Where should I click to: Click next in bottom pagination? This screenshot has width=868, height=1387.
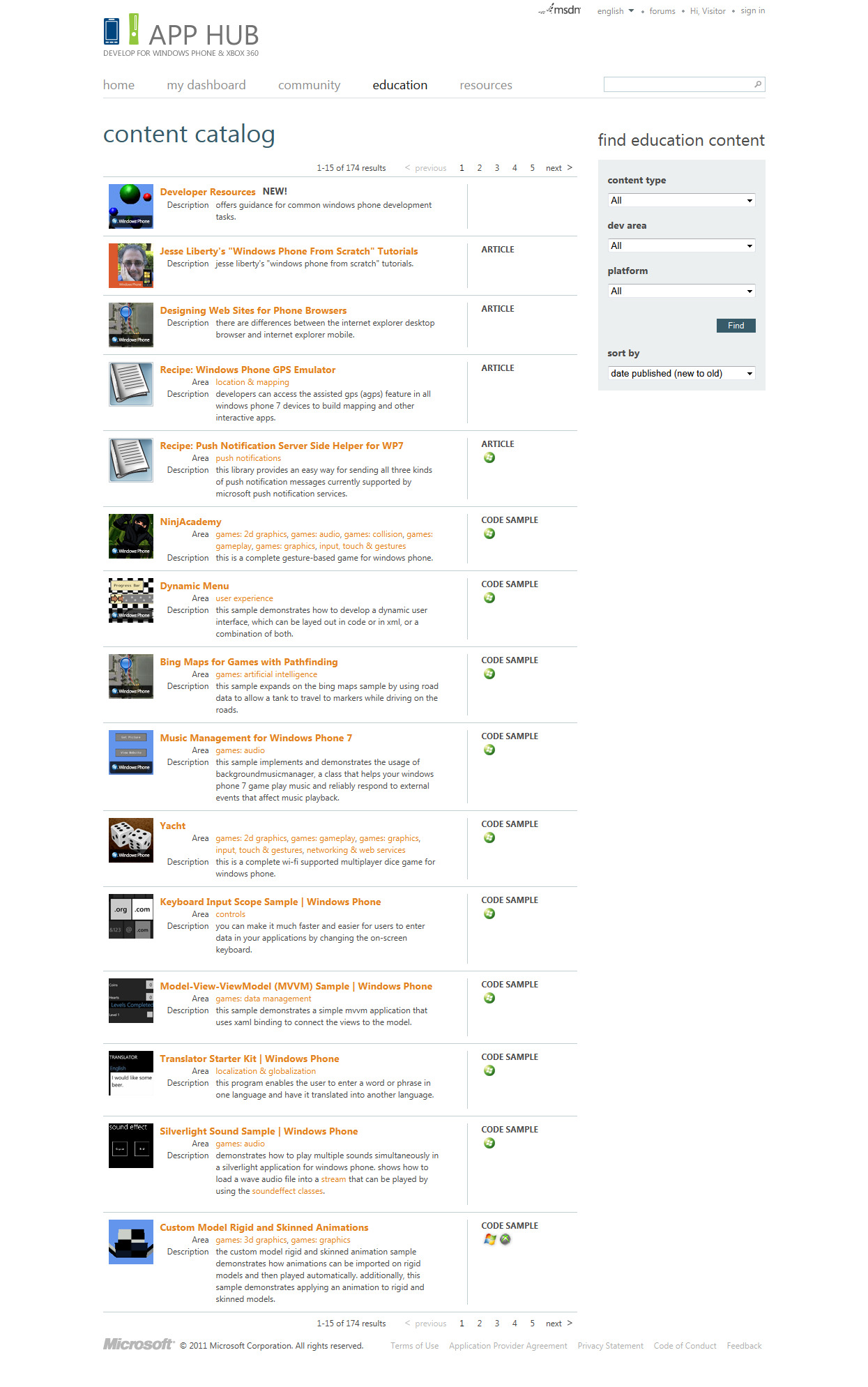click(x=559, y=1324)
